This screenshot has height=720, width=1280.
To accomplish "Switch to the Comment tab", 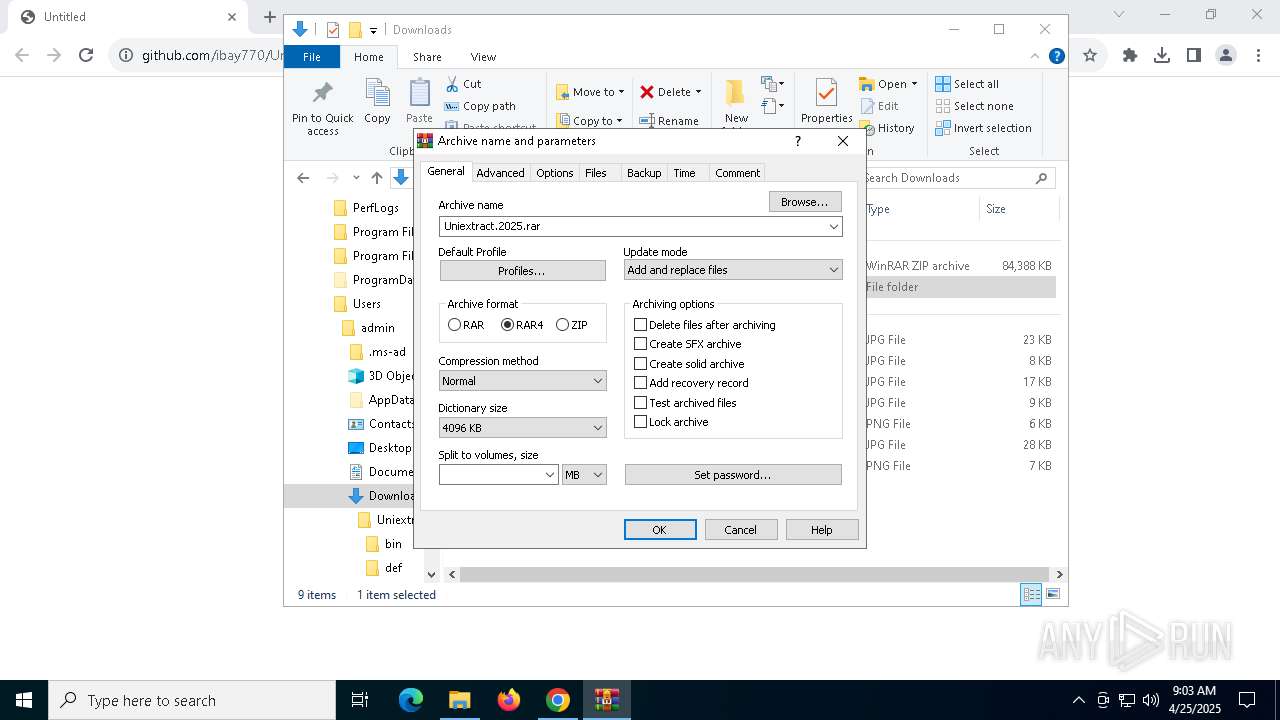I will coord(737,173).
